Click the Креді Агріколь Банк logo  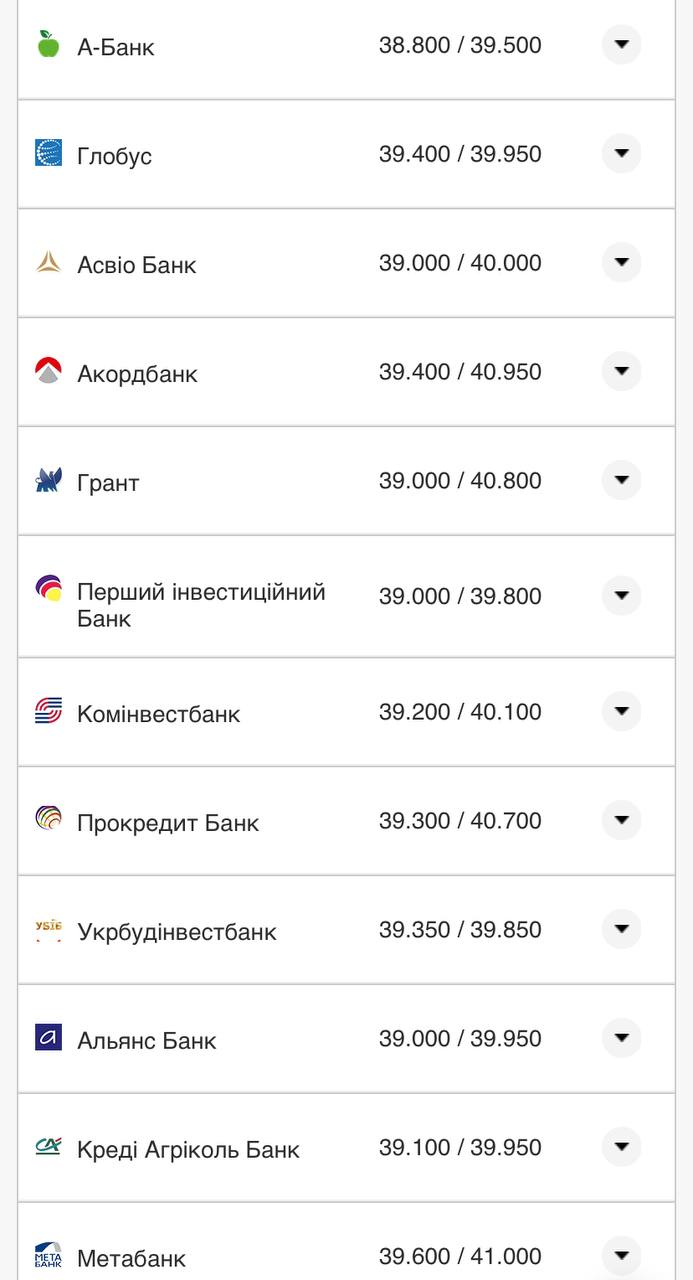[48, 1147]
